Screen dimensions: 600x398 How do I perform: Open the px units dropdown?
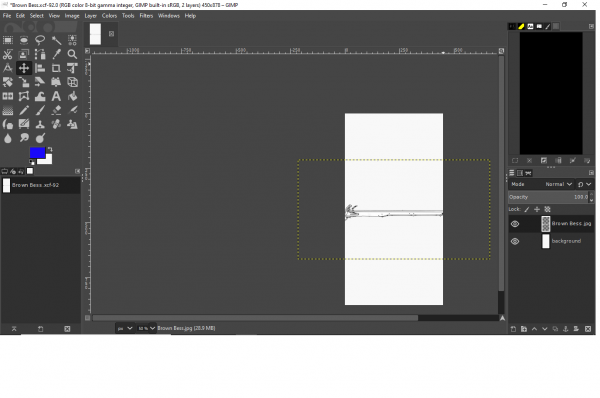click(x=125, y=328)
